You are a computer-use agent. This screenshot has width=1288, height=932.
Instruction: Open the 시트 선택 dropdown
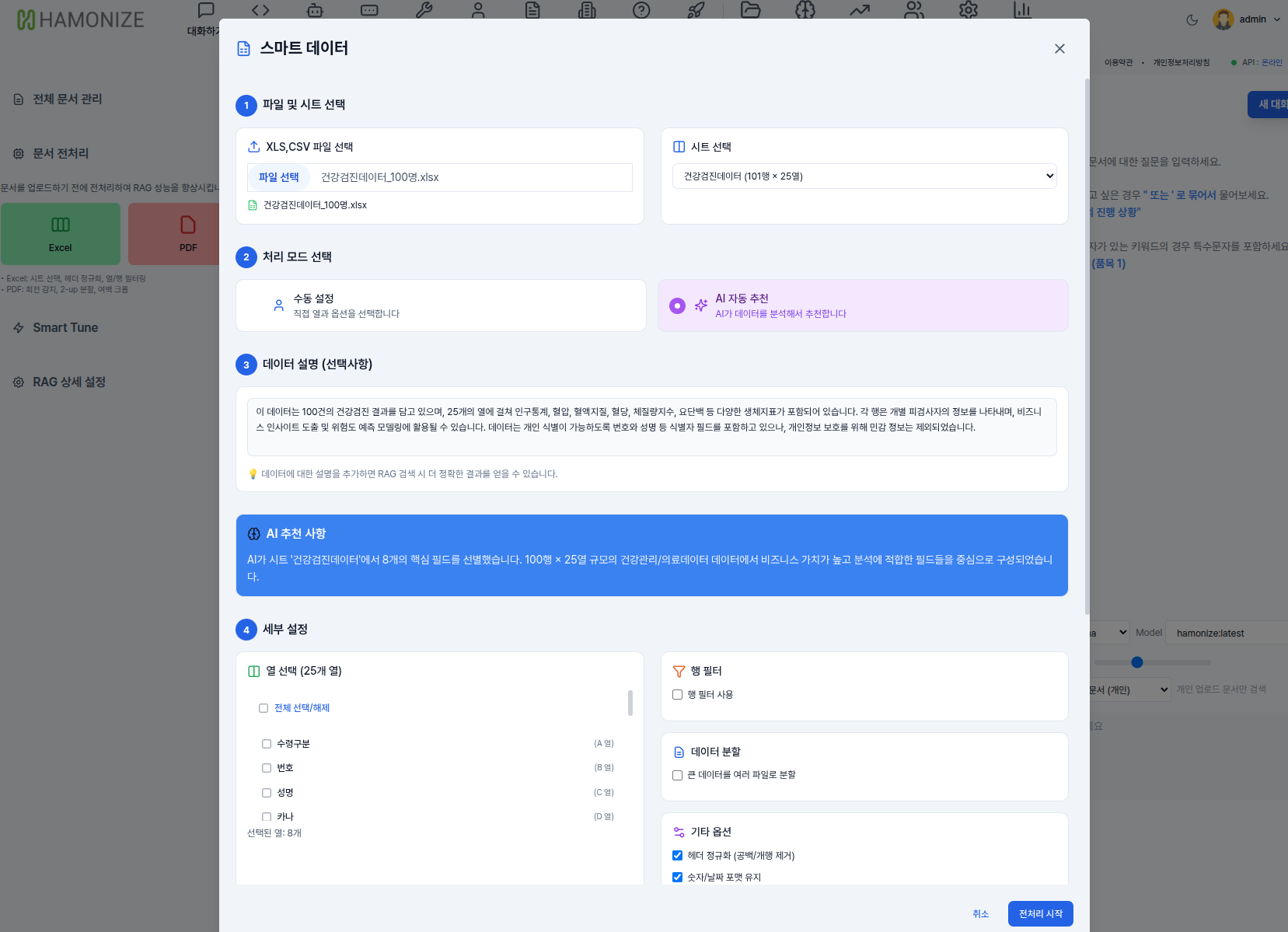tap(864, 176)
